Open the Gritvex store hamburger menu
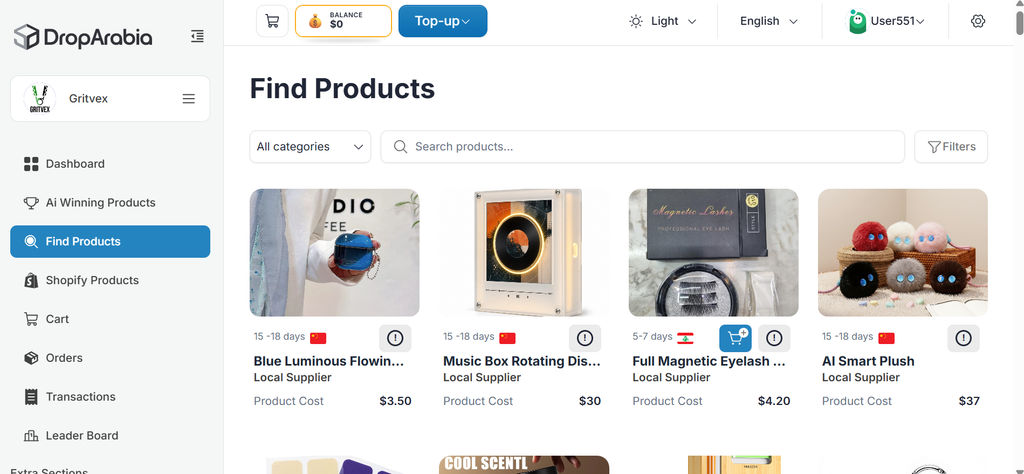1024x474 pixels. [189, 99]
